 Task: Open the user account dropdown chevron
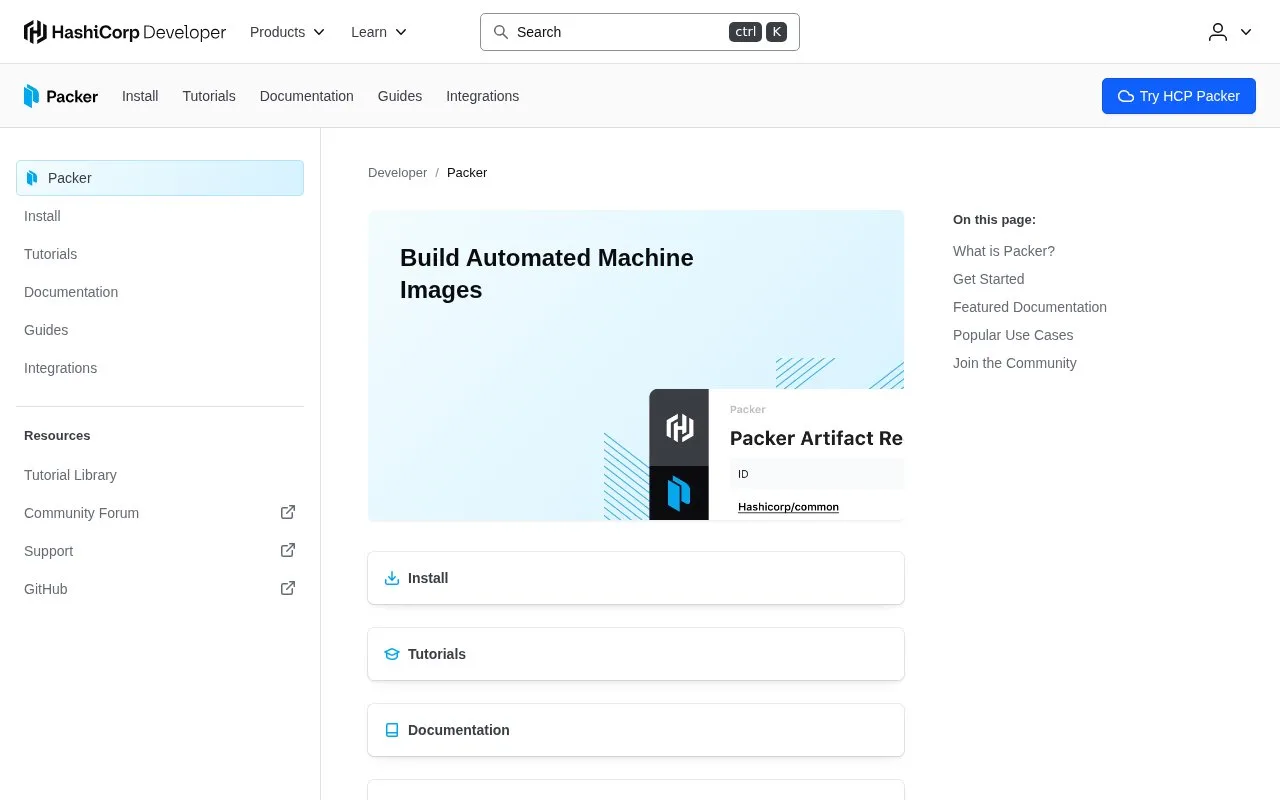pos(1246,32)
